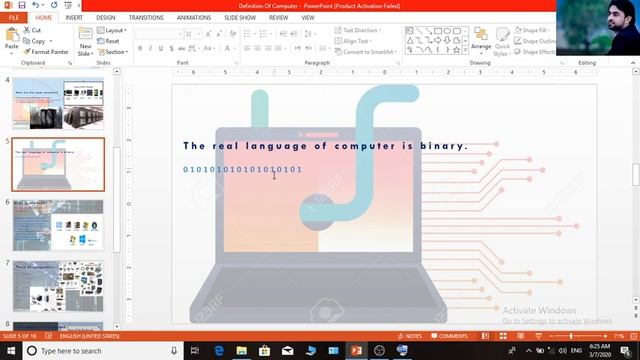The width and height of the screenshot is (640, 360).
Task: Select slide 4 thumbnail
Action: click(58, 103)
